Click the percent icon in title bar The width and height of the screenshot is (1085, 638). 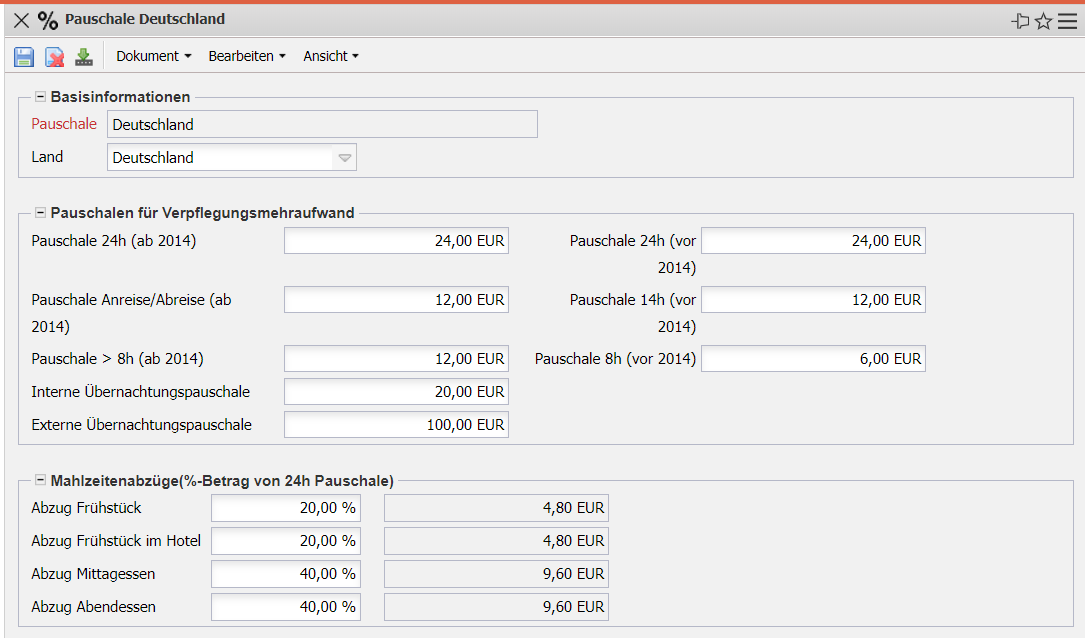(48, 20)
